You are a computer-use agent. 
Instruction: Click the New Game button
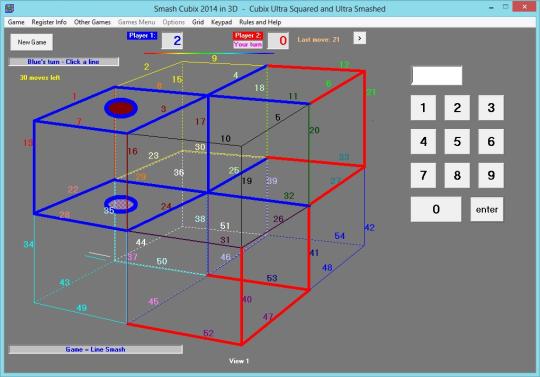[32, 42]
